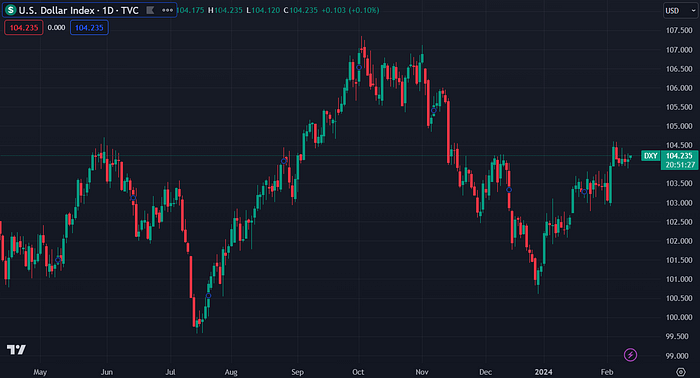Click the green S symbol logo icon
This screenshot has width=700, height=378.
10,10
